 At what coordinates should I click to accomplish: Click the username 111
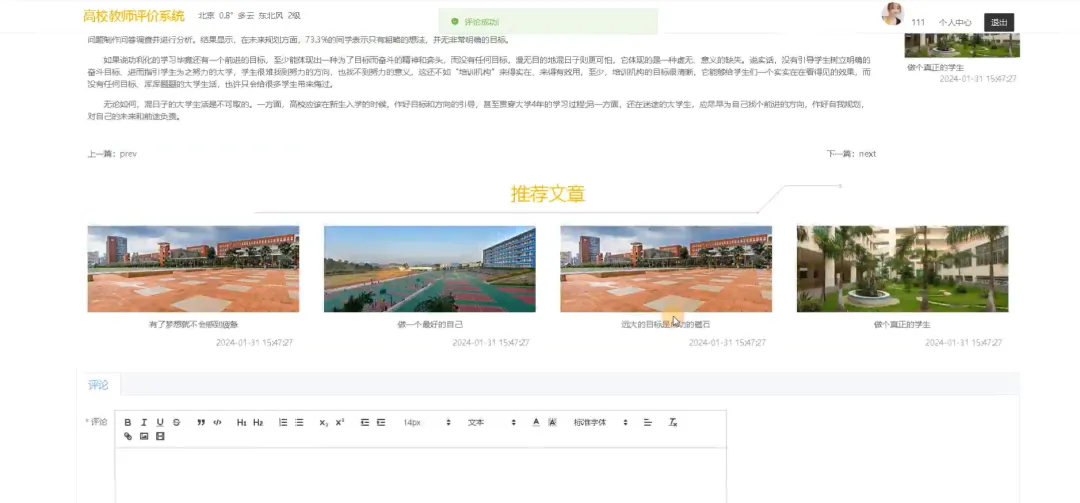click(918, 23)
